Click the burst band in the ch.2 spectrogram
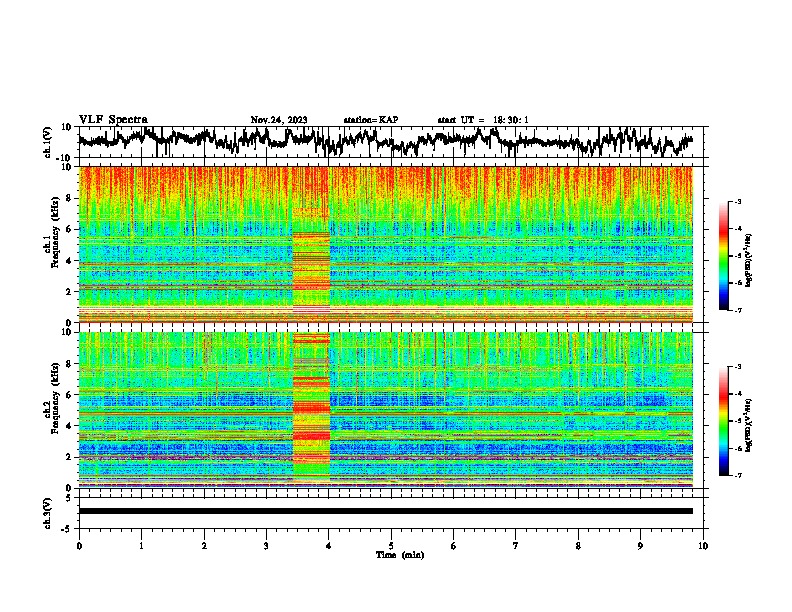792x612 pixels. pyautogui.click(x=311, y=408)
